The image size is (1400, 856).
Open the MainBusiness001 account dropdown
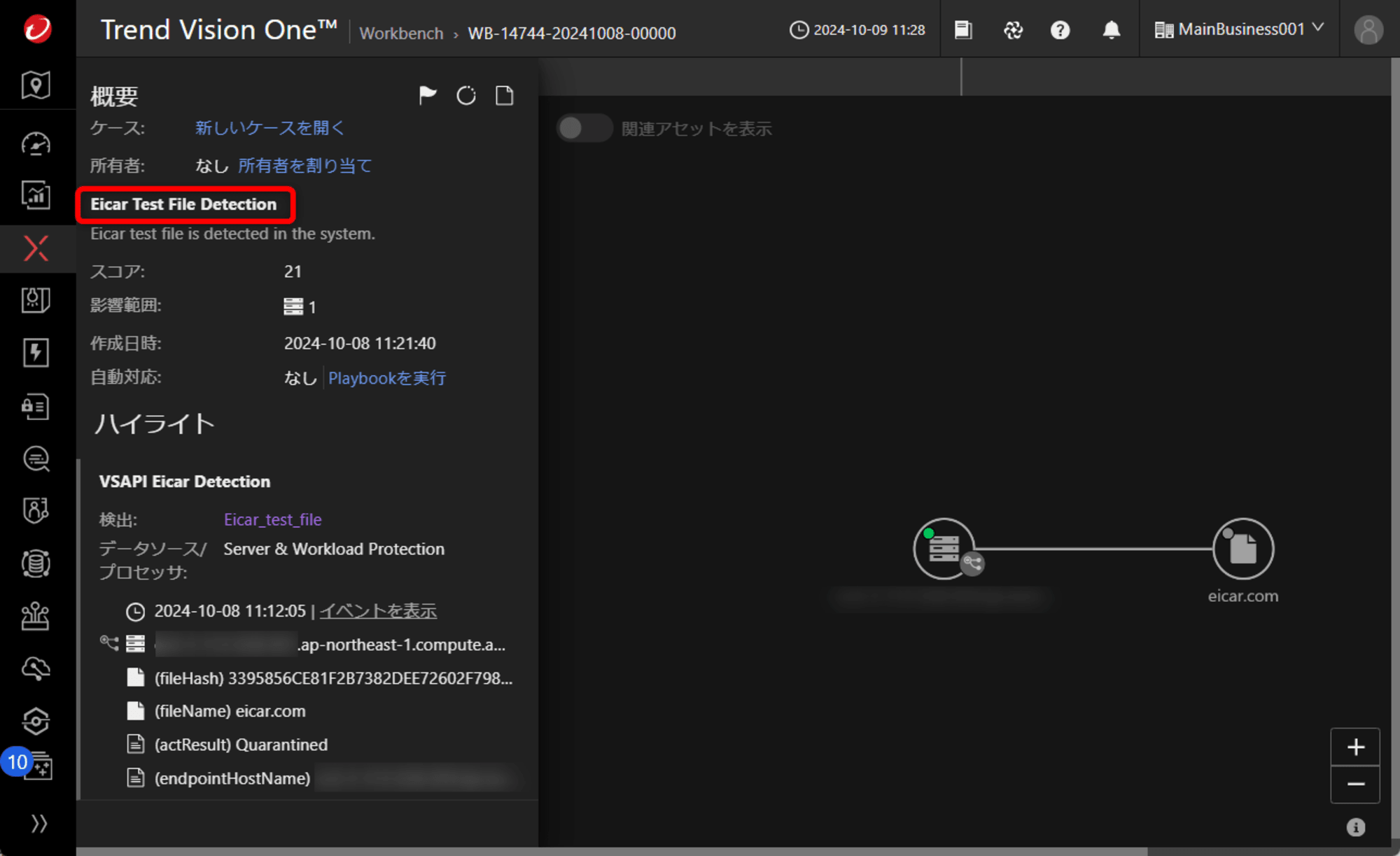[x=1239, y=29]
